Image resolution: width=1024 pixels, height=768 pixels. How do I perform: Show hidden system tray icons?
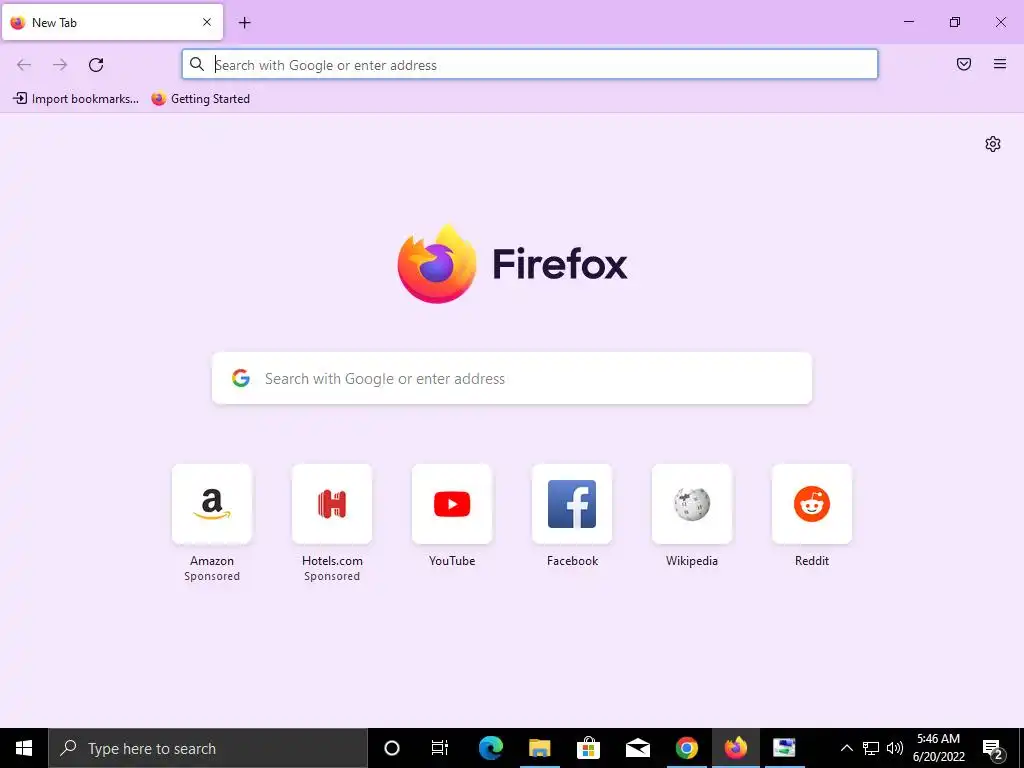846,748
